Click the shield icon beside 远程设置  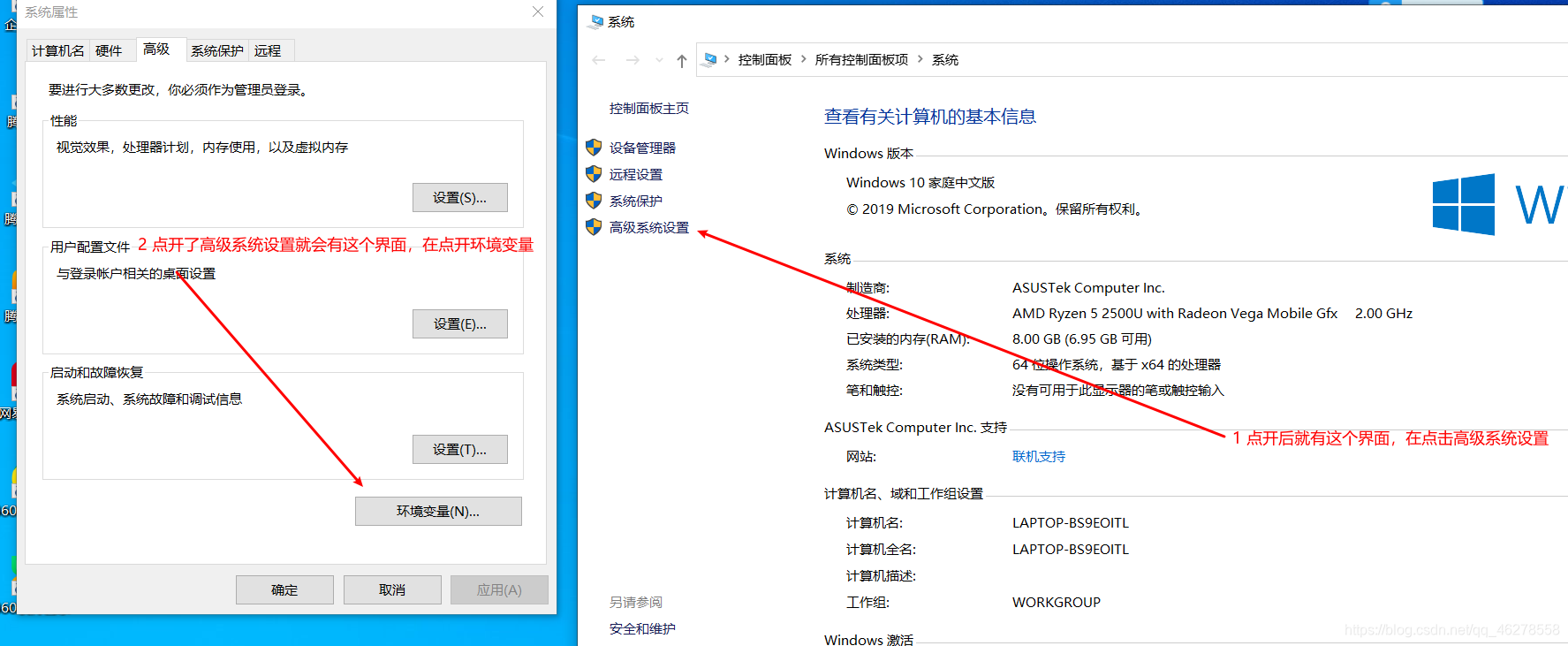(x=594, y=174)
